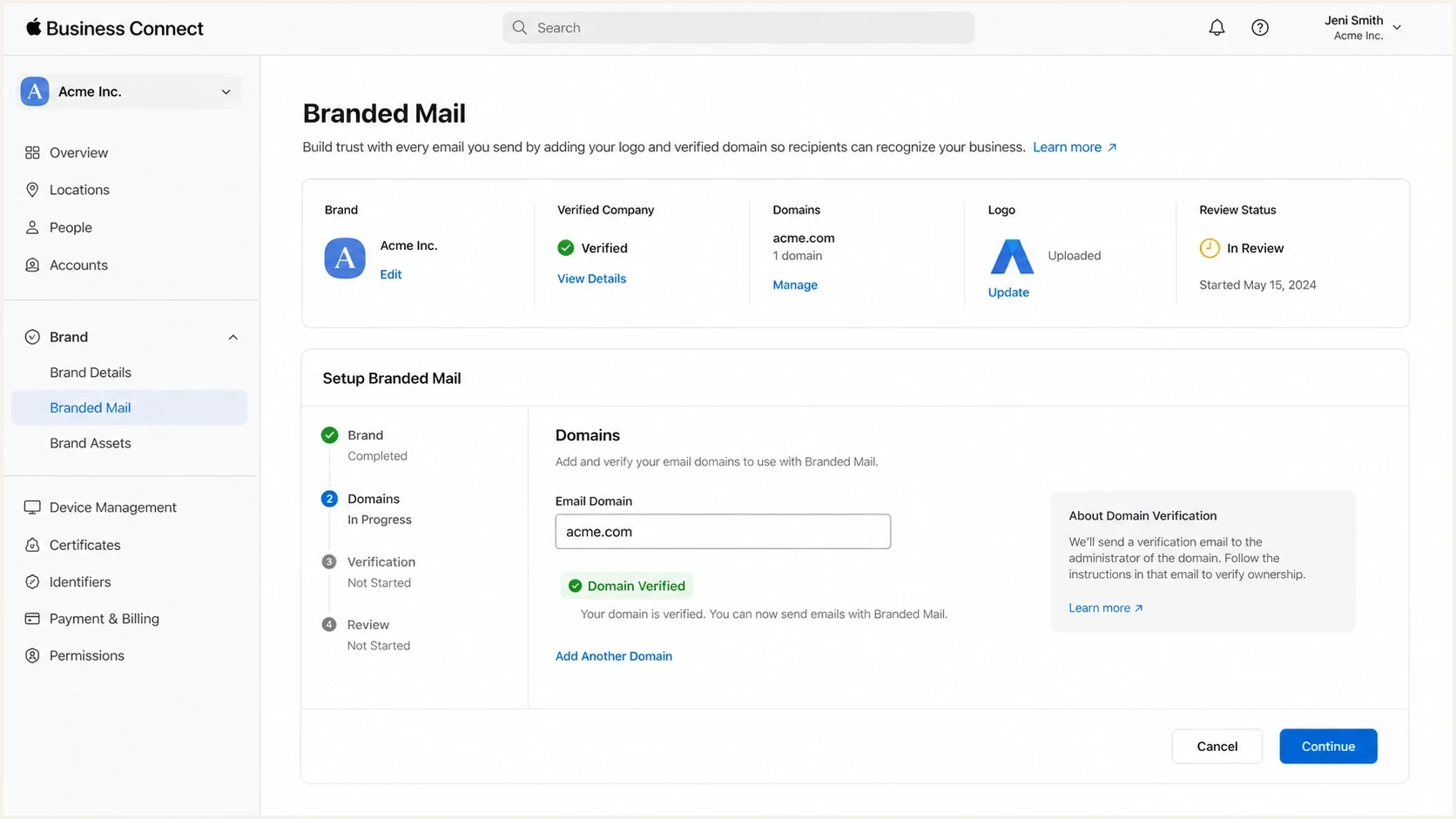This screenshot has height=819, width=1456.
Task: Open the Acme Inc. organization dropdown
Action: [131, 91]
